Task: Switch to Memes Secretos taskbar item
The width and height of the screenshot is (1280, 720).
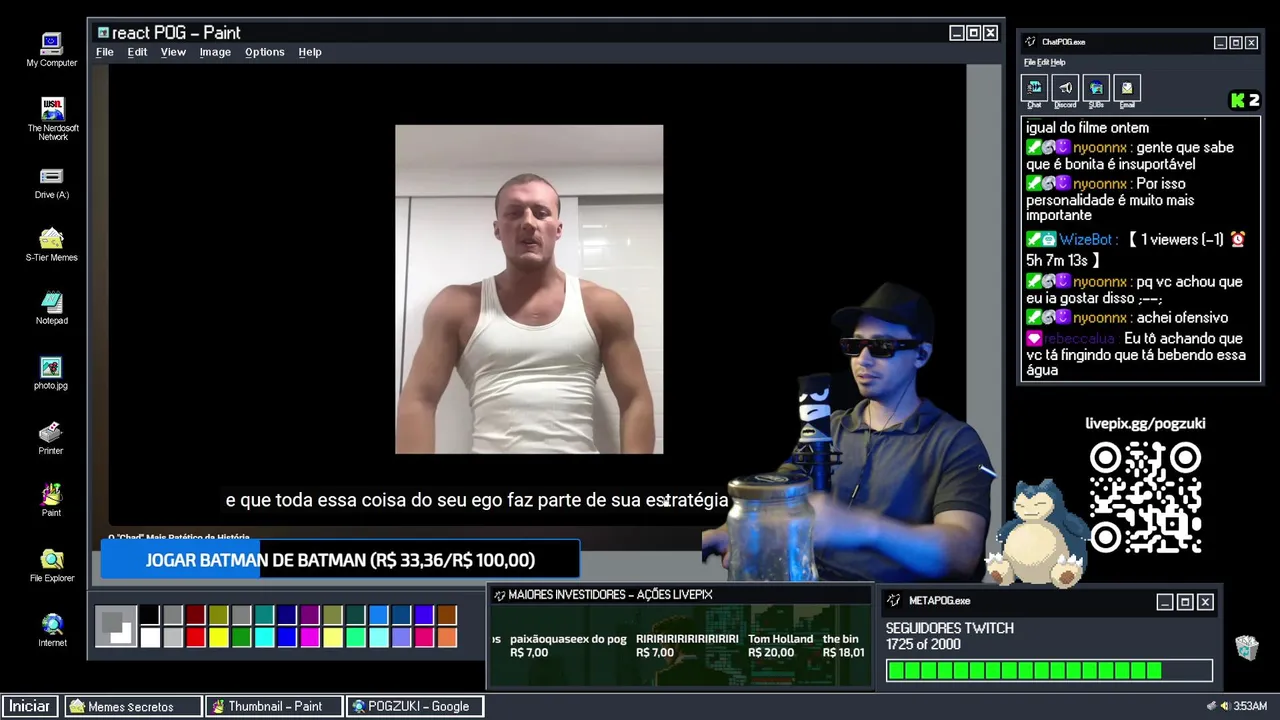Action: pyautogui.click(x=134, y=706)
